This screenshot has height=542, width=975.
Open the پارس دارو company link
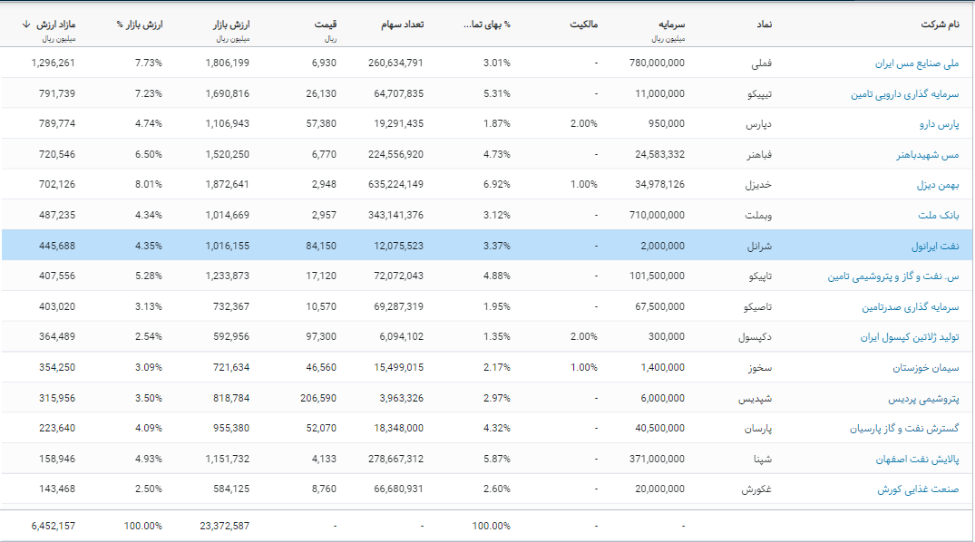[935, 124]
